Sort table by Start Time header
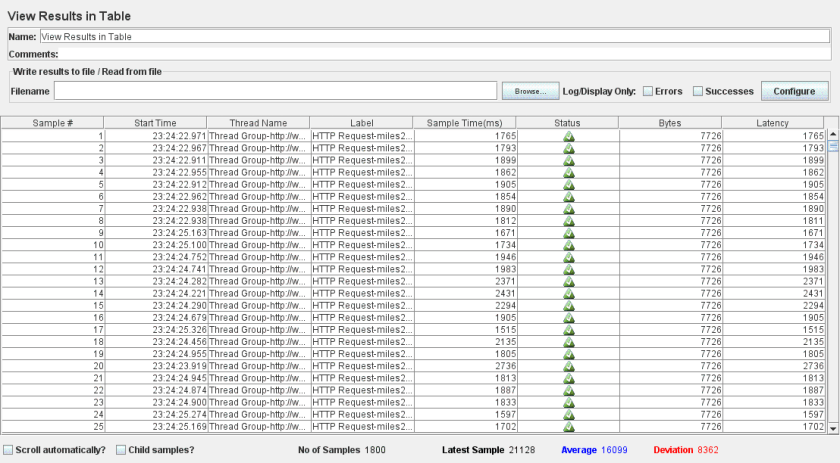840x463 pixels. [x=155, y=122]
